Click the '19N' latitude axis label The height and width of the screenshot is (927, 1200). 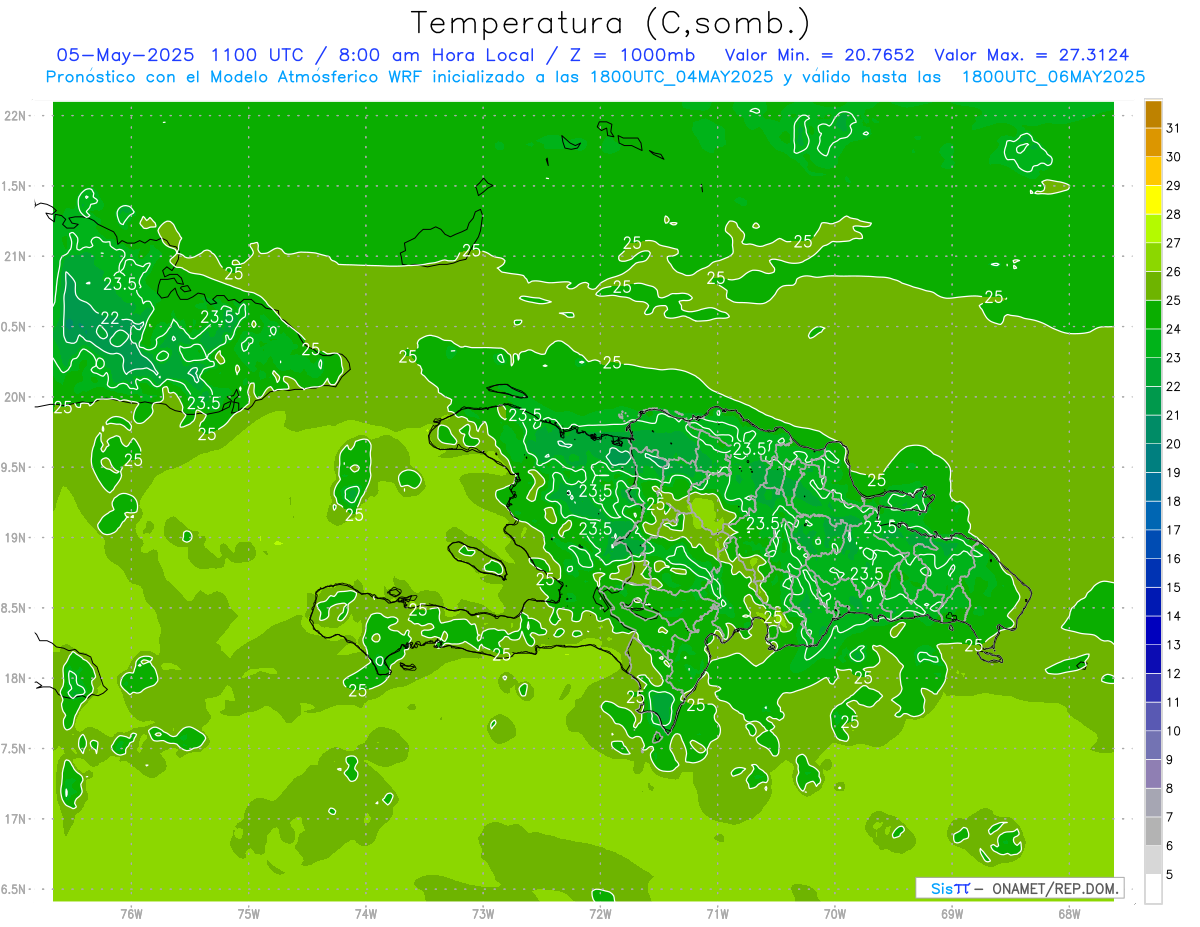click(15, 538)
